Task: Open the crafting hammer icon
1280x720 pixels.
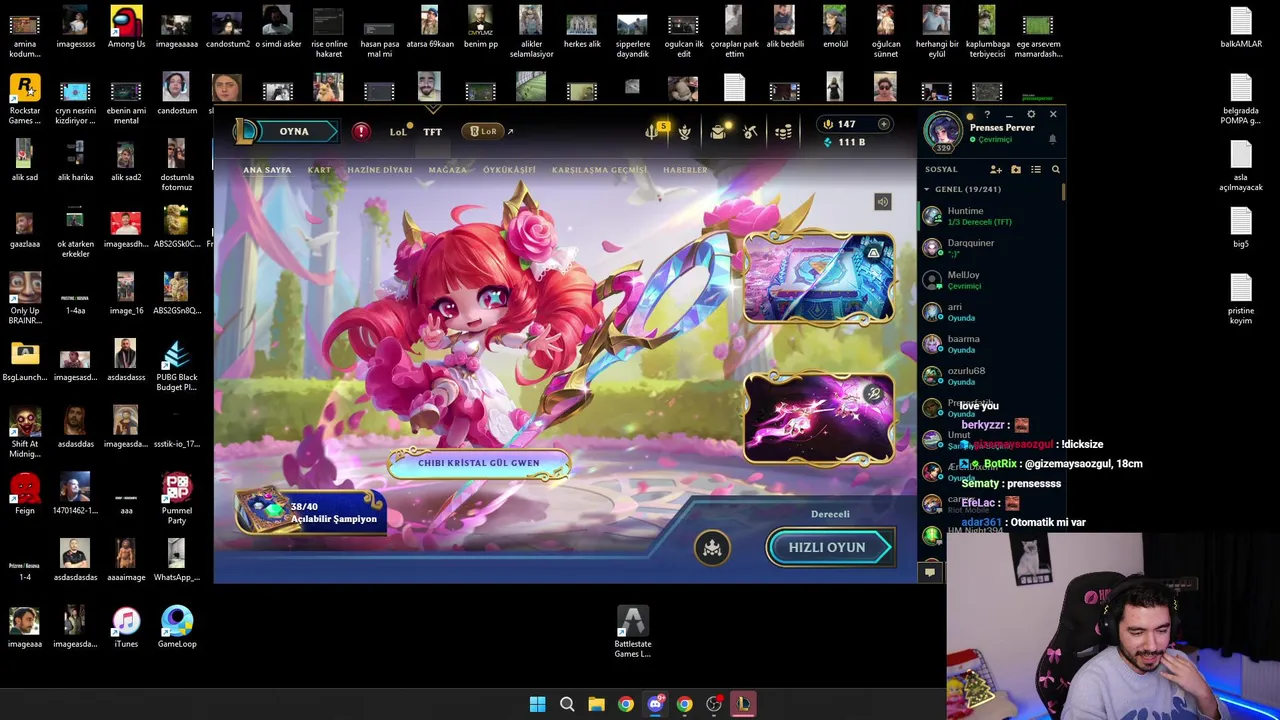Action: coord(750,132)
